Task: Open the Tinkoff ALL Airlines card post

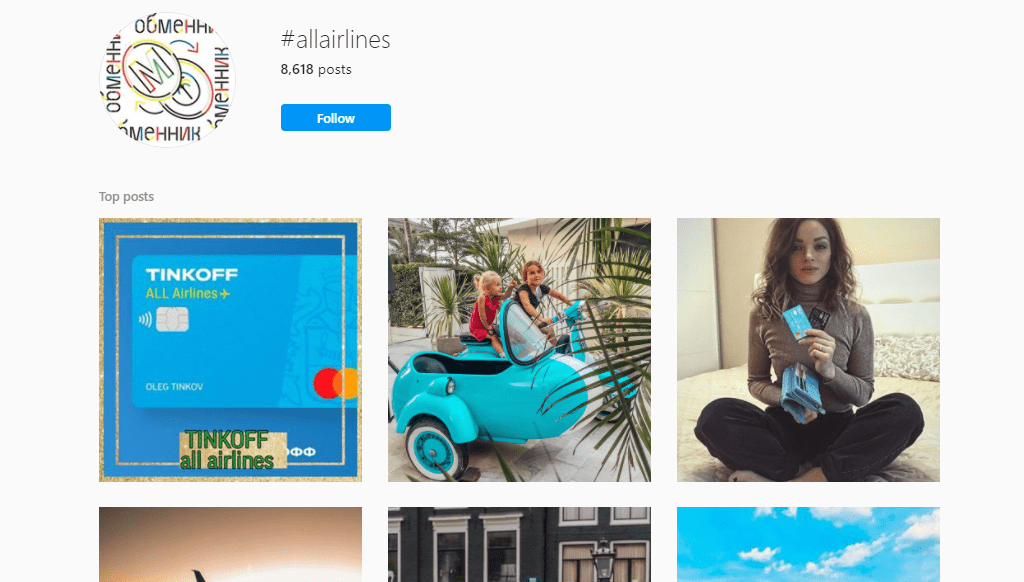Action: click(231, 350)
